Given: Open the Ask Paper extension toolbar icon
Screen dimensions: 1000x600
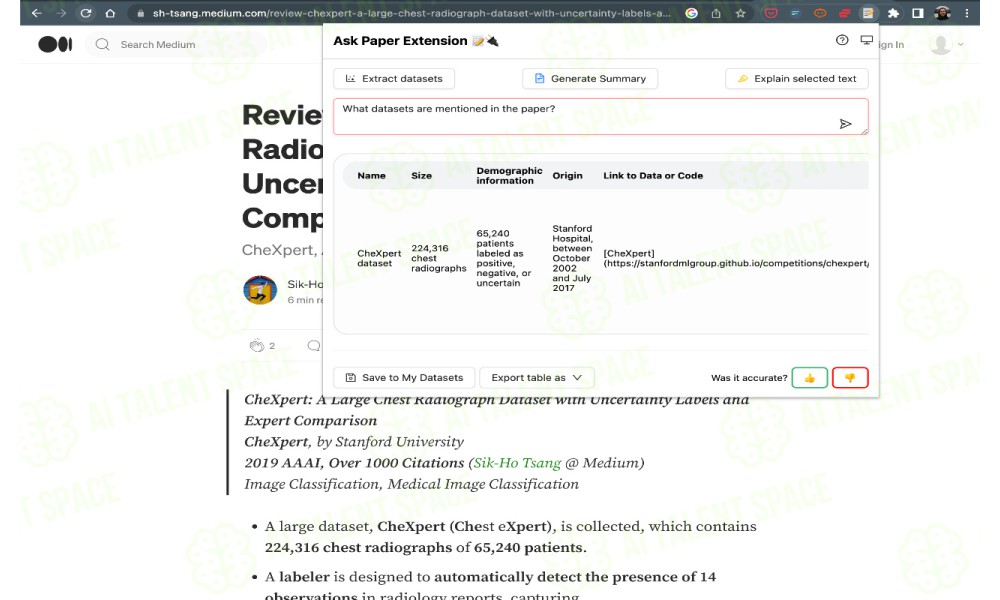Looking at the screenshot, I should tap(868, 13).
